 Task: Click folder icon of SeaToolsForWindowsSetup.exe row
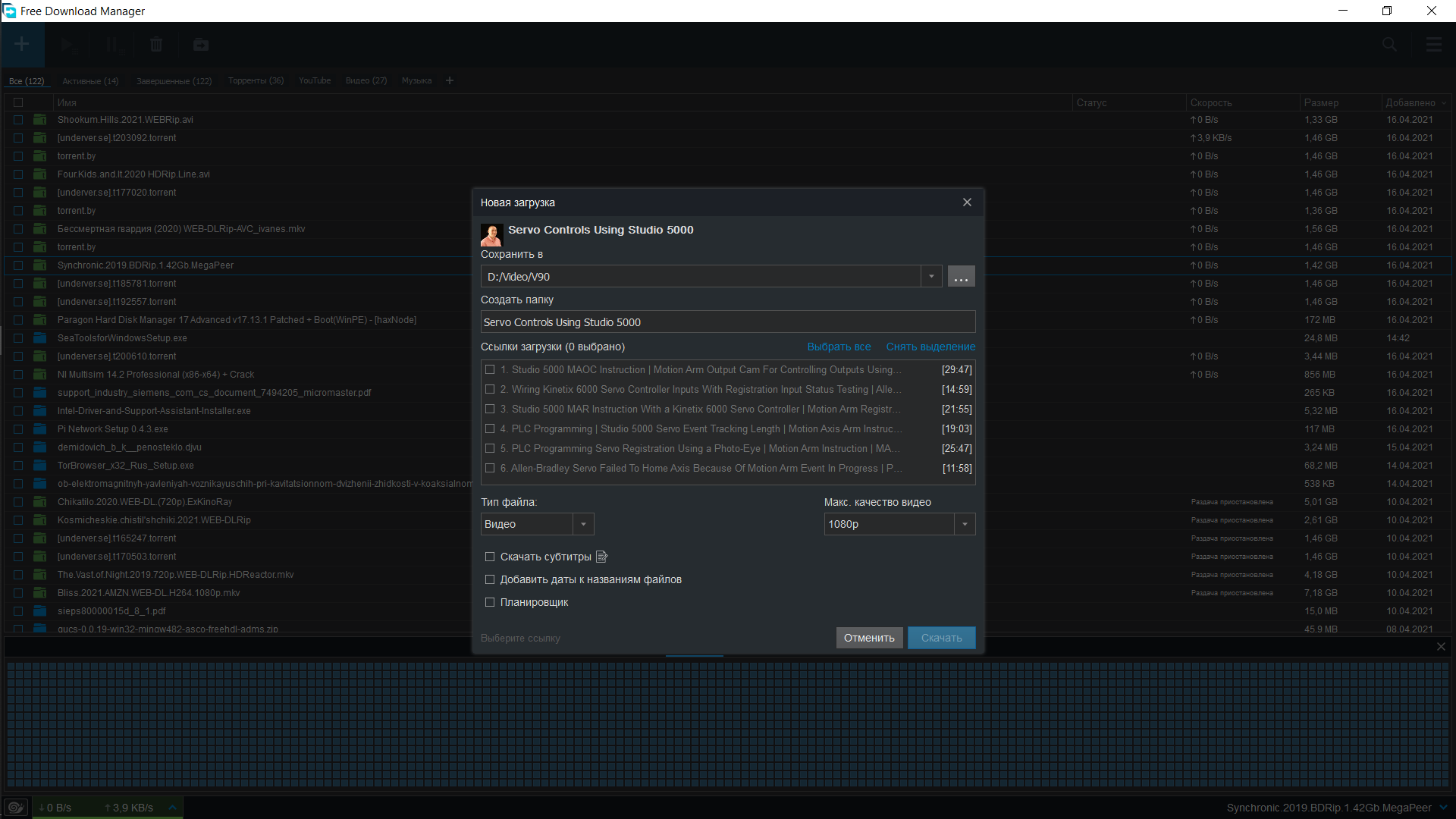coord(40,338)
